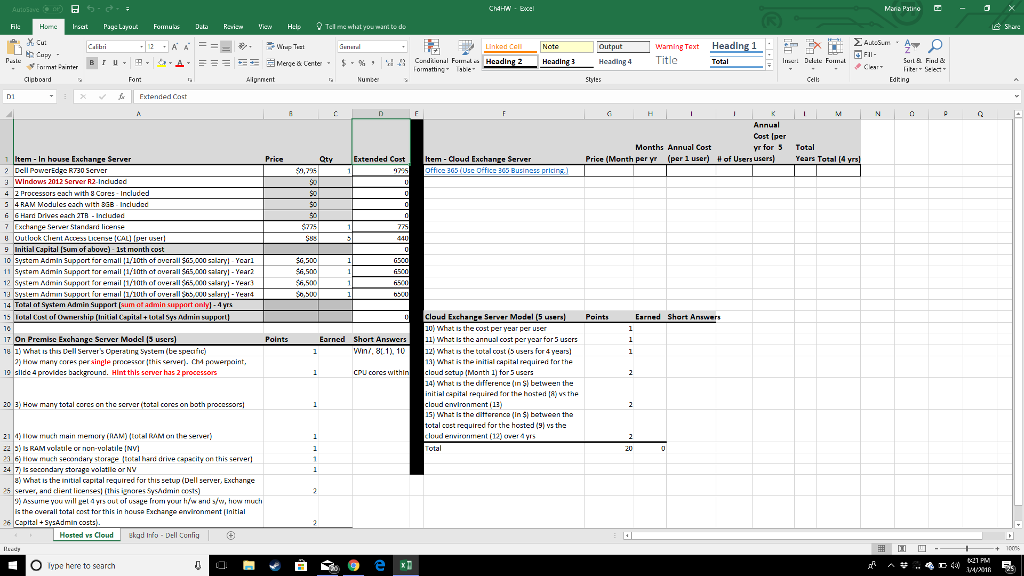Expand the Merge & Center dropdown arrow
This screenshot has width=1024, height=576.
[x=327, y=62]
